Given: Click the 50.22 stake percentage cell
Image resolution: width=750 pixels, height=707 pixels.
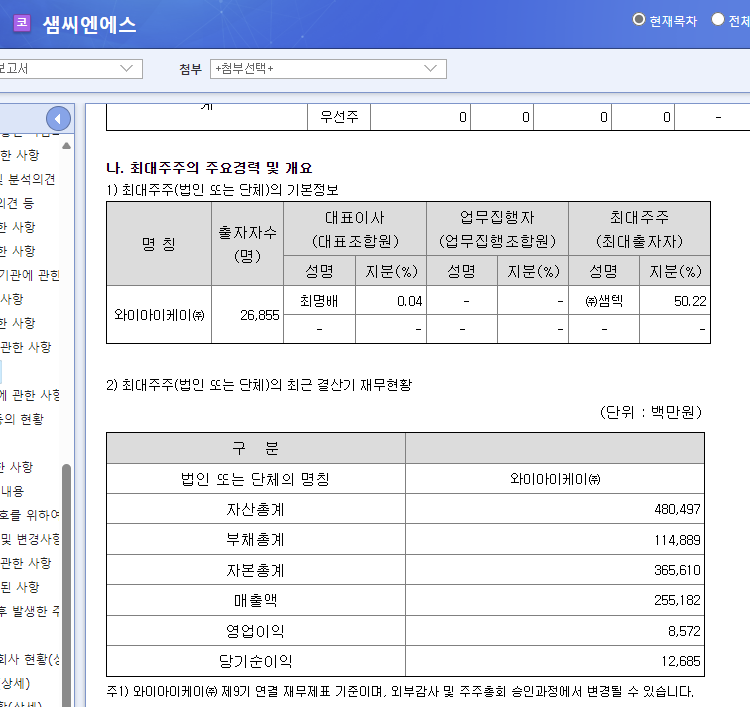Looking at the screenshot, I should tap(675, 301).
